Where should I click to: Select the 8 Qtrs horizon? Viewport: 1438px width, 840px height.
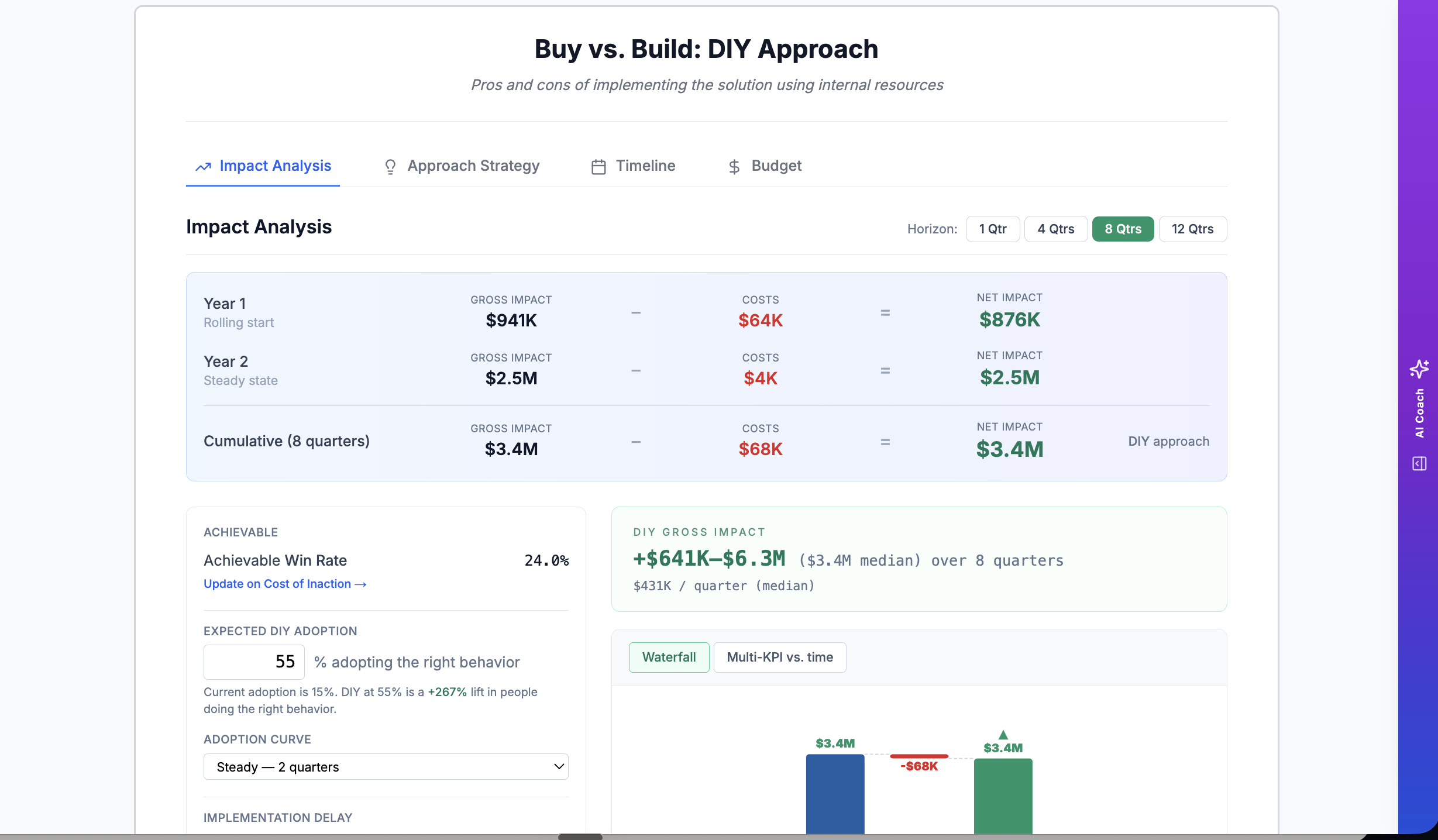point(1123,229)
